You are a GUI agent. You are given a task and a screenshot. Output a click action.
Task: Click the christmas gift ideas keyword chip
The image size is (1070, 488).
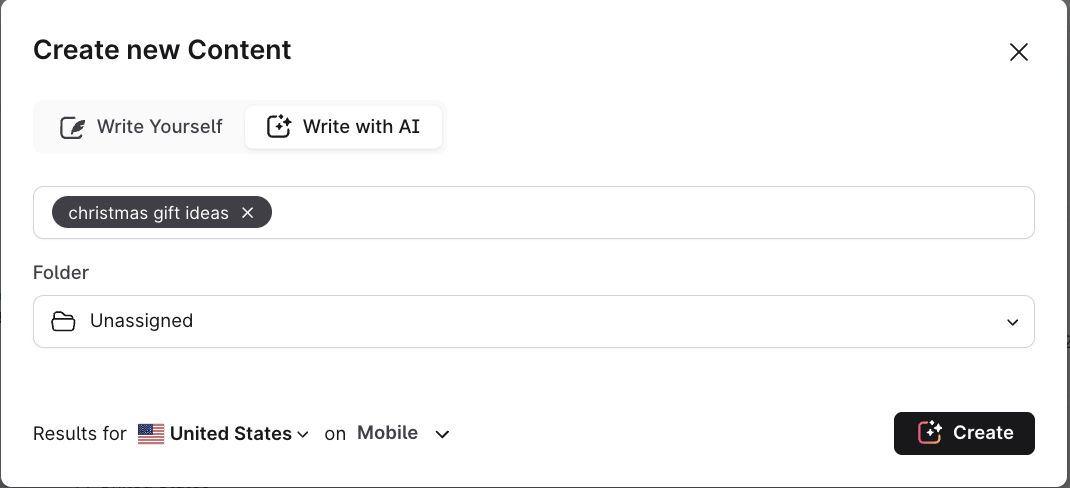click(x=148, y=213)
